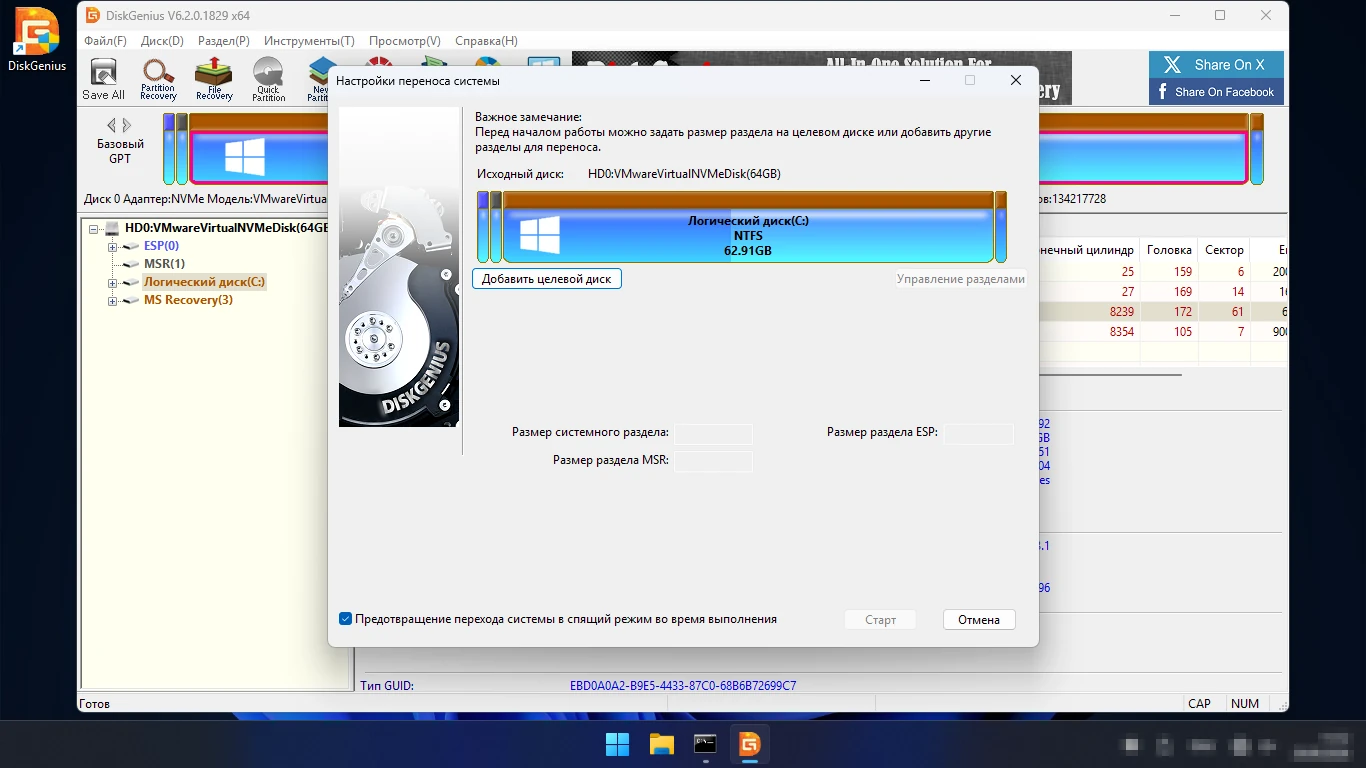Click the system partition size field
Viewport: 1366px width, 768px height.
point(713,433)
